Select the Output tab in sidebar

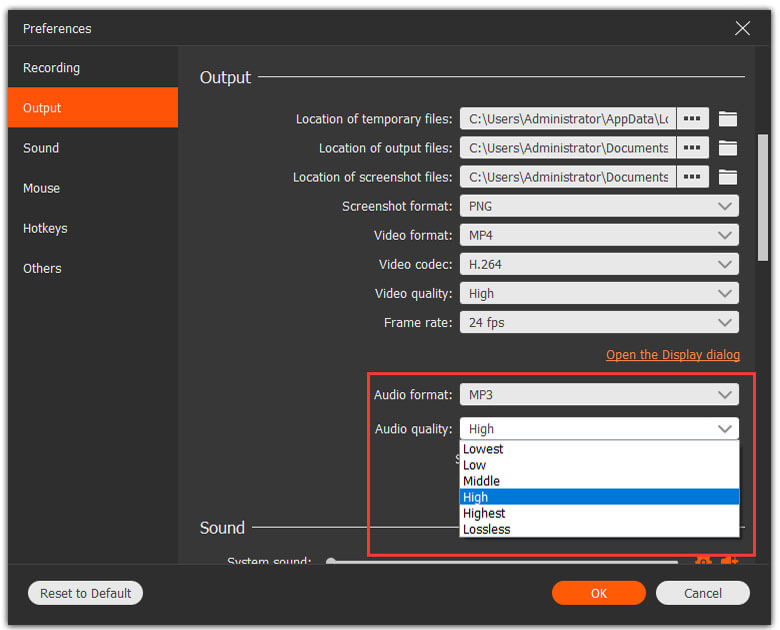coord(93,107)
